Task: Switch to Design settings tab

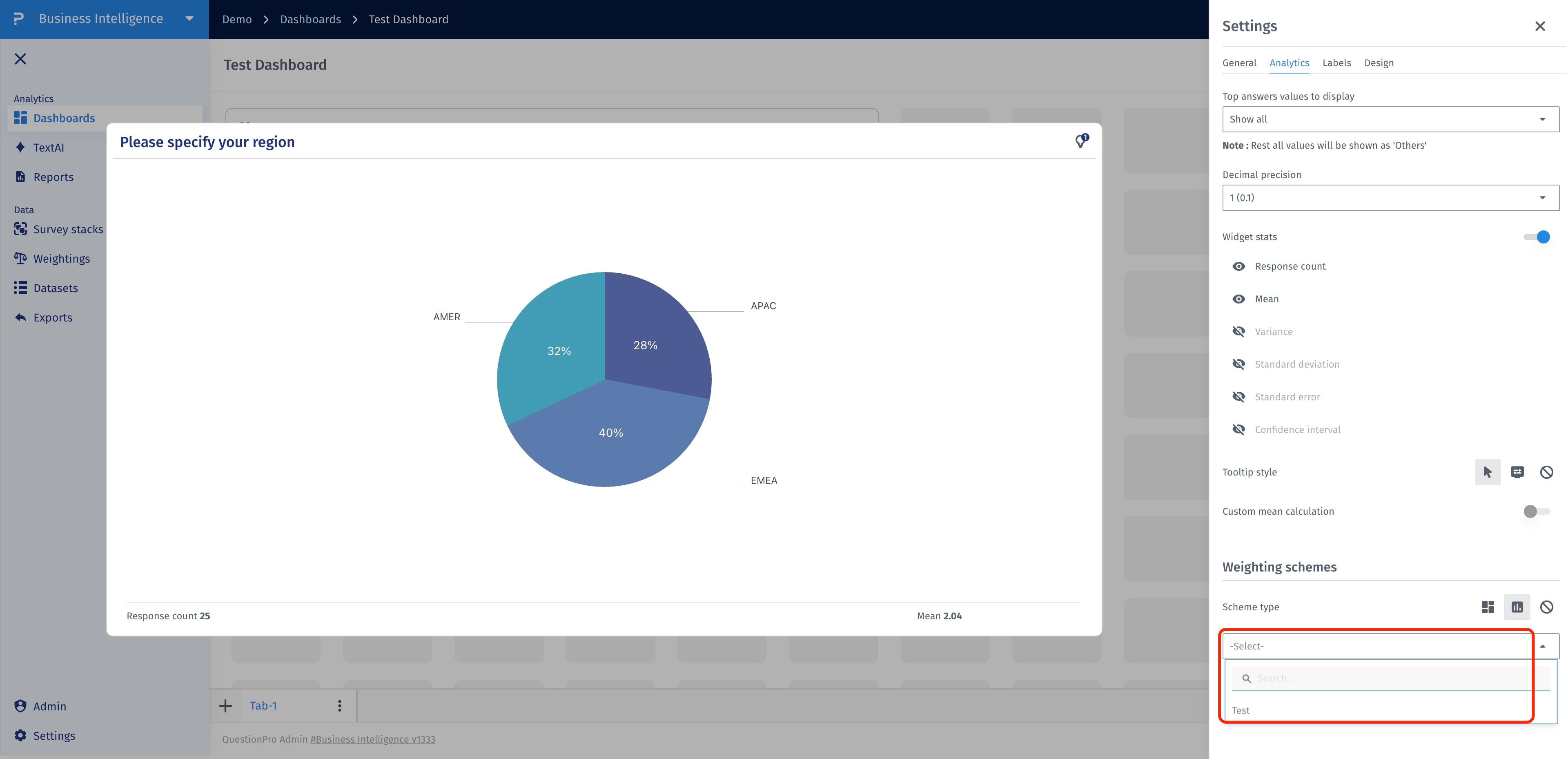Action: click(x=1378, y=63)
